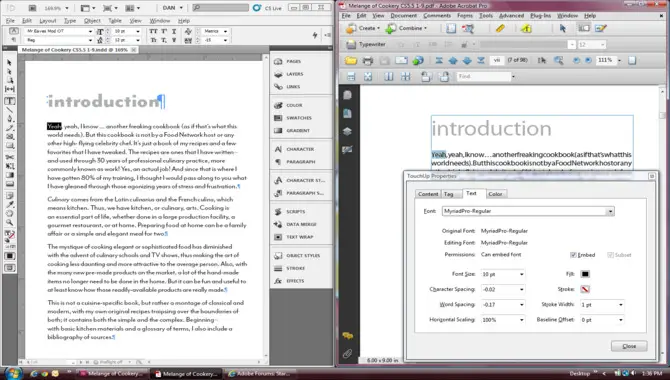Open the Font Size dropdown in TouchUp Properties
670x380 pixels.
click(x=521, y=274)
